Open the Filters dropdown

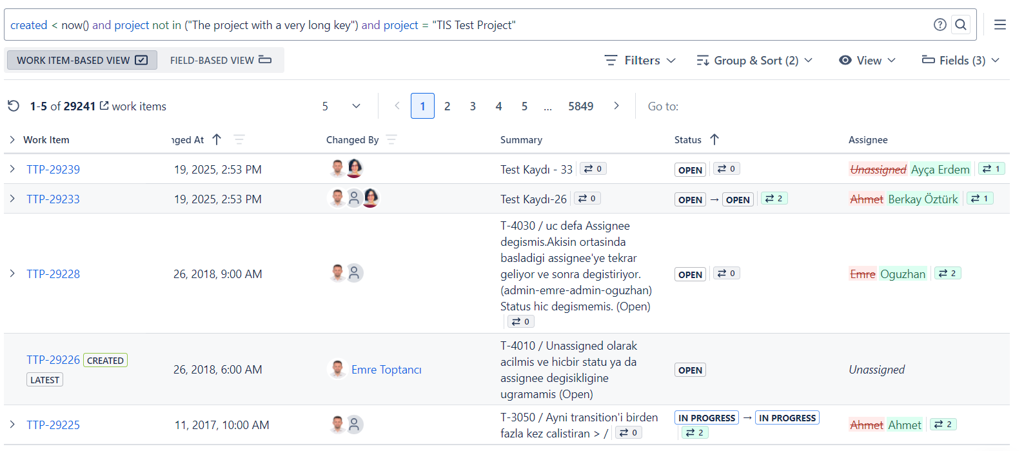640,60
